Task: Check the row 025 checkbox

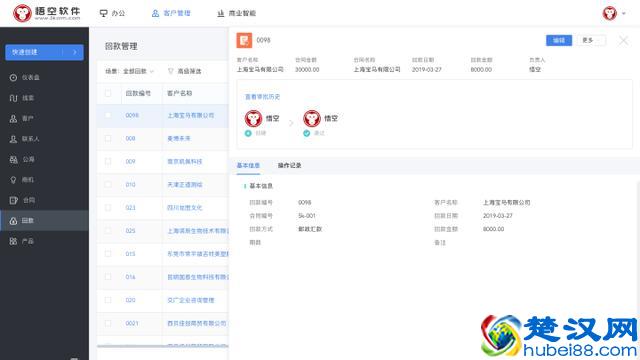Action: 108,231
